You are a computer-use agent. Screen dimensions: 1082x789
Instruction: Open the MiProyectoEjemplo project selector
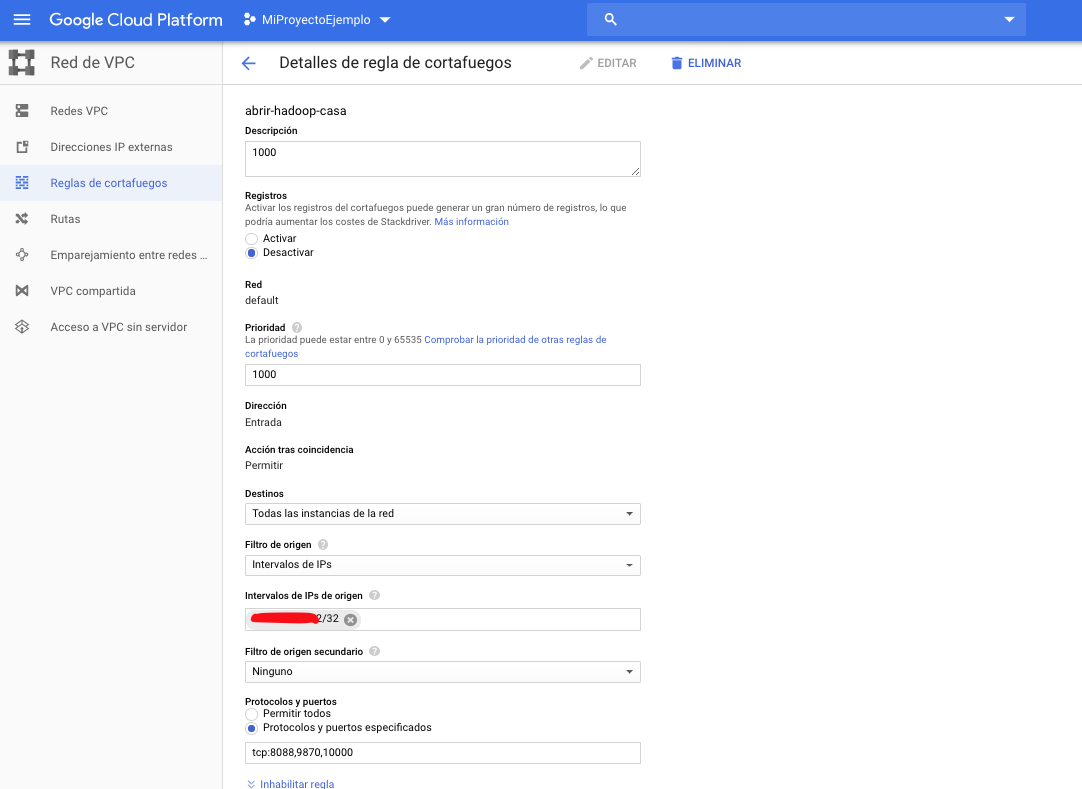(317, 19)
